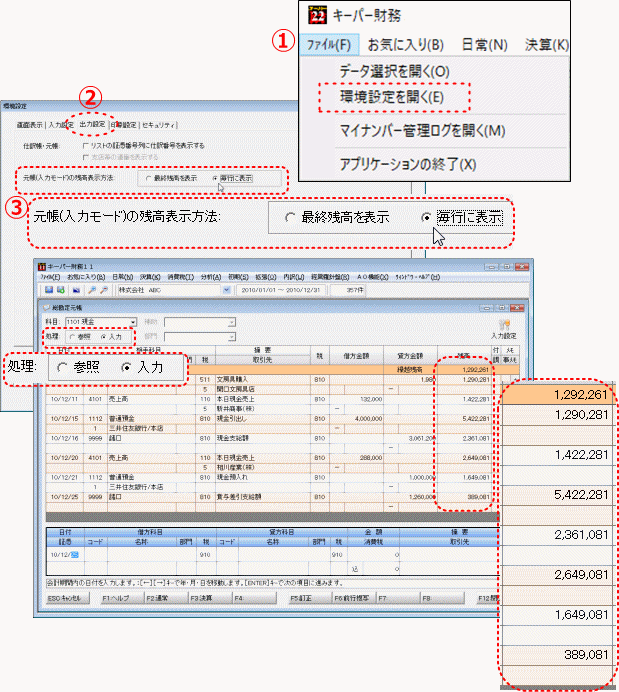Select 入力 radio in enlarged 処理 callout
619x692 pixels.
coord(126,367)
